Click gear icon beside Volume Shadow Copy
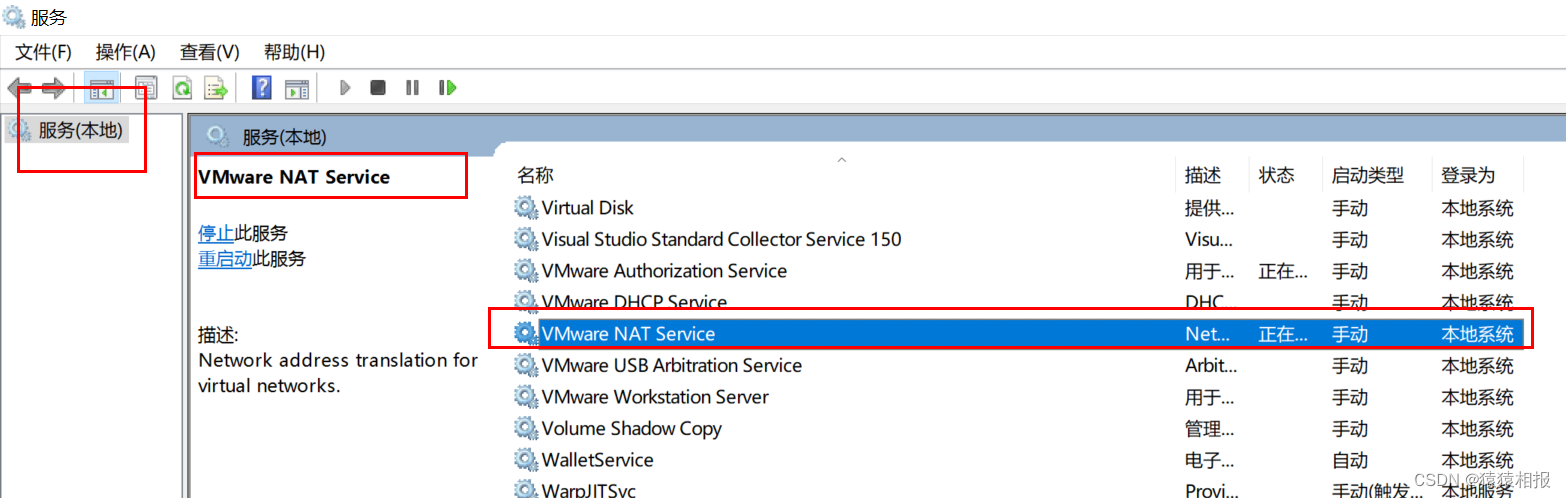Image resolution: width=1566 pixels, height=498 pixels. coord(525,428)
